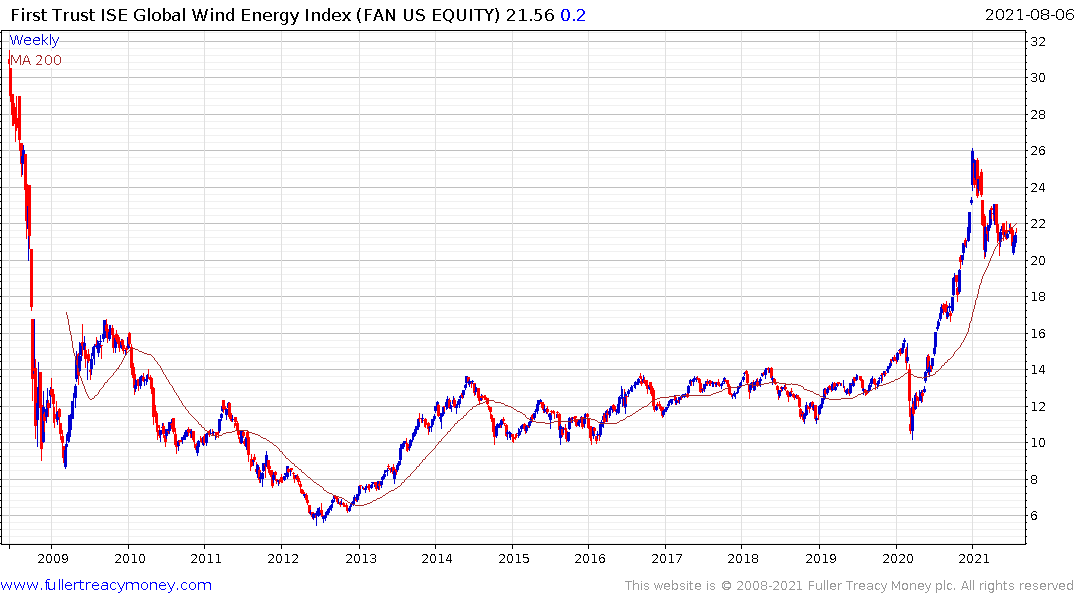The width and height of the screenshot is (1075, 600).
Task: Click the early-2021 price peak near 26
Action: tap(972, 168)
